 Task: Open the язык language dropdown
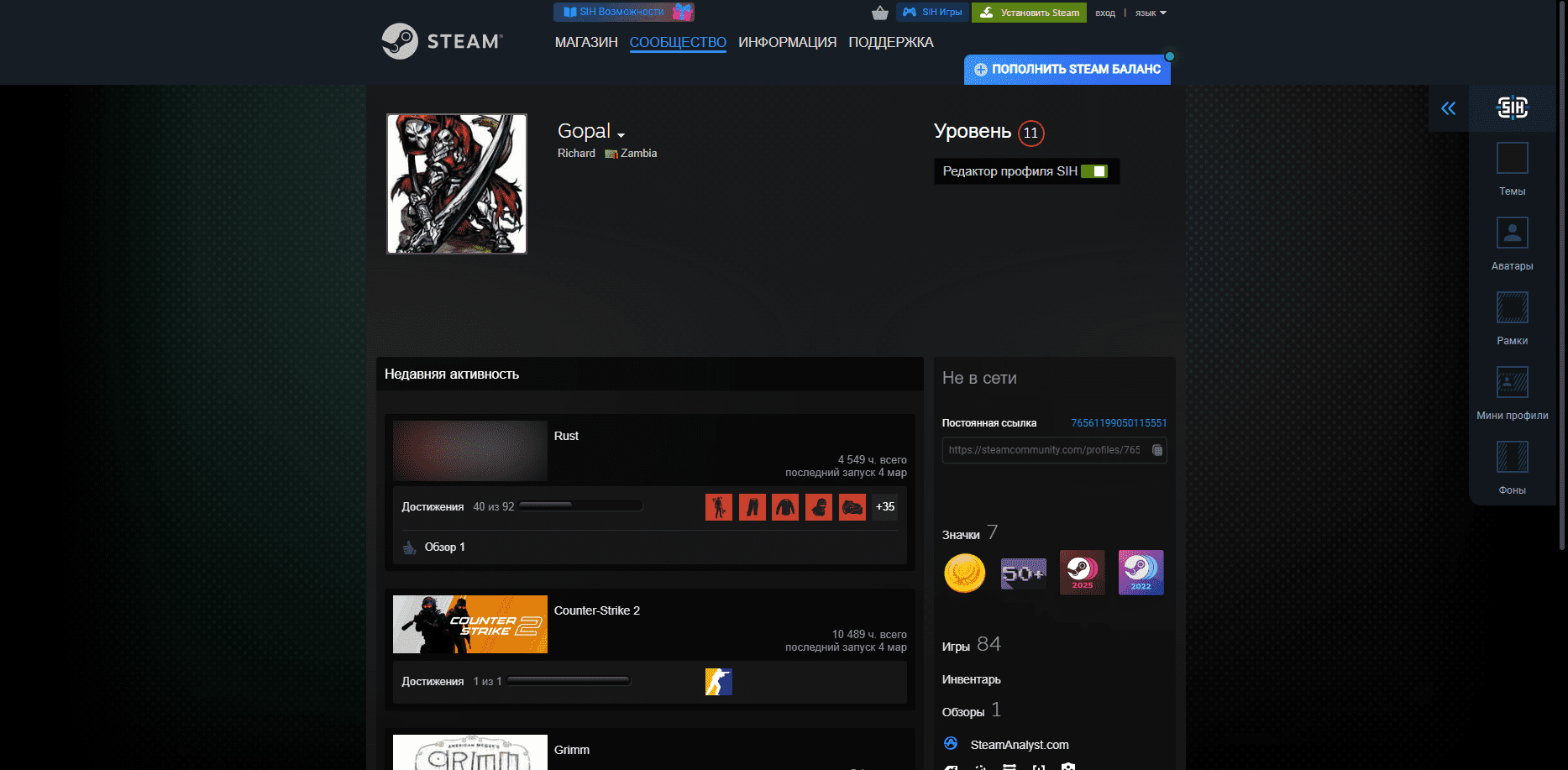tap(1149, 13)
